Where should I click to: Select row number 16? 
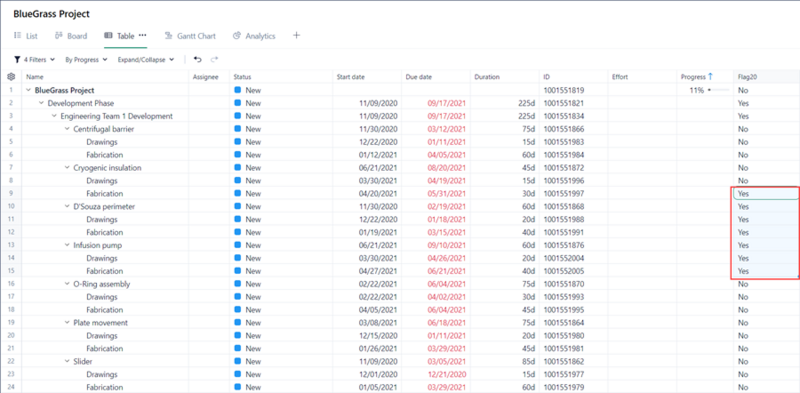pyautogui.click(x=11, y=284)
